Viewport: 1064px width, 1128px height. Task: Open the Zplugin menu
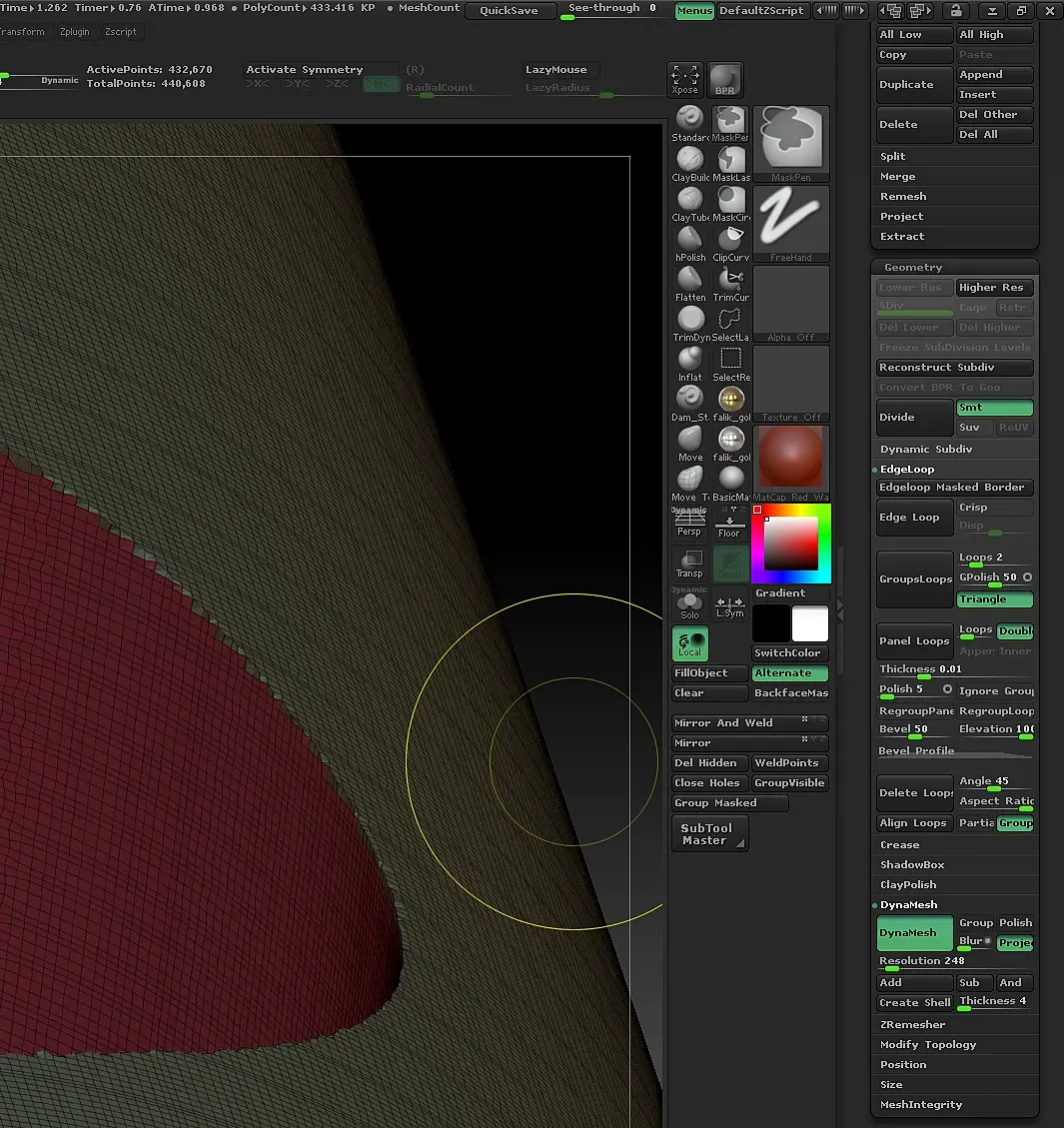click(75, 32)
